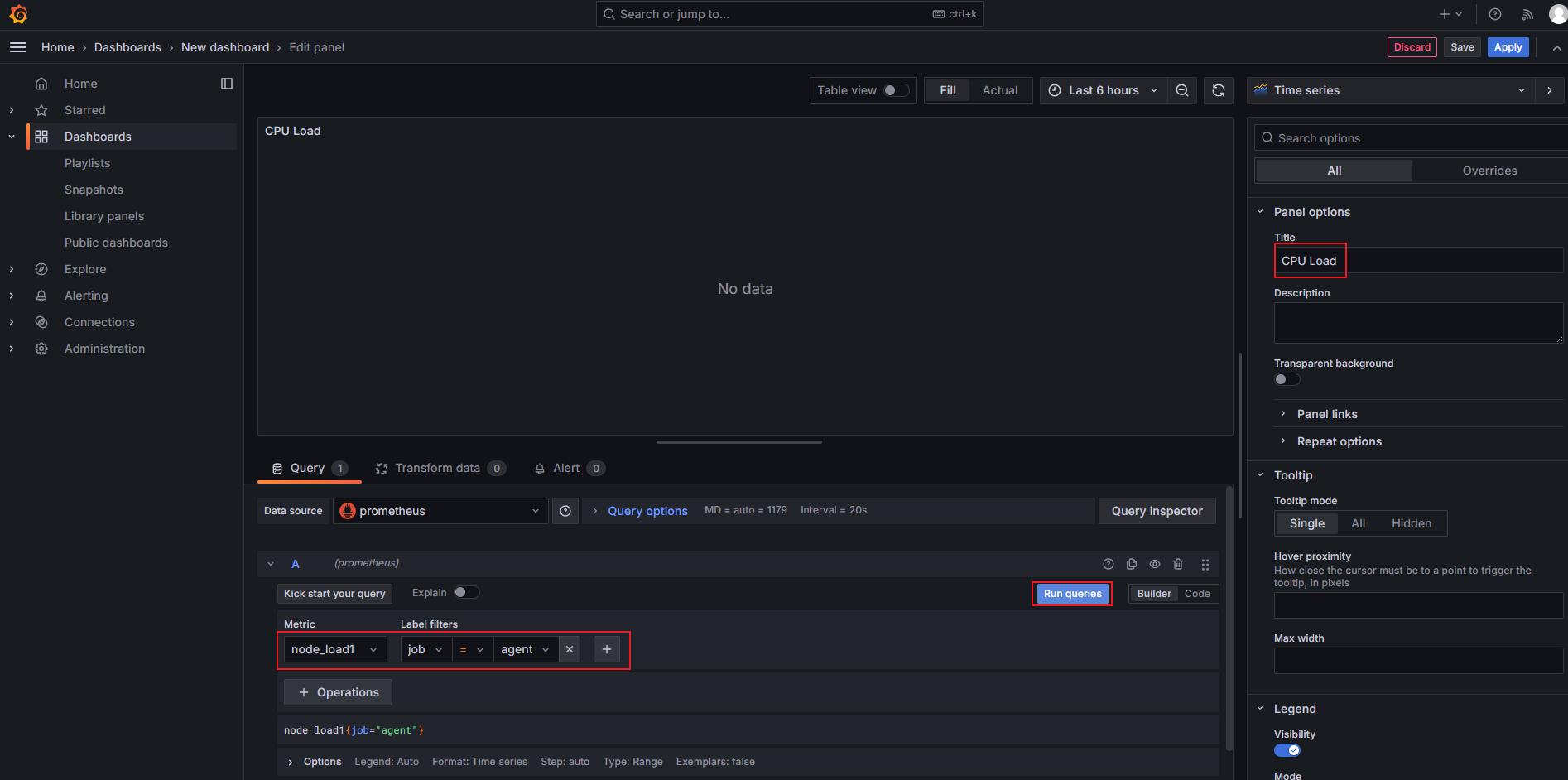Click the zoom out time range icon
Image resolution: width=1568 pixels, height=780 pixels.
tap(1182, 90)
